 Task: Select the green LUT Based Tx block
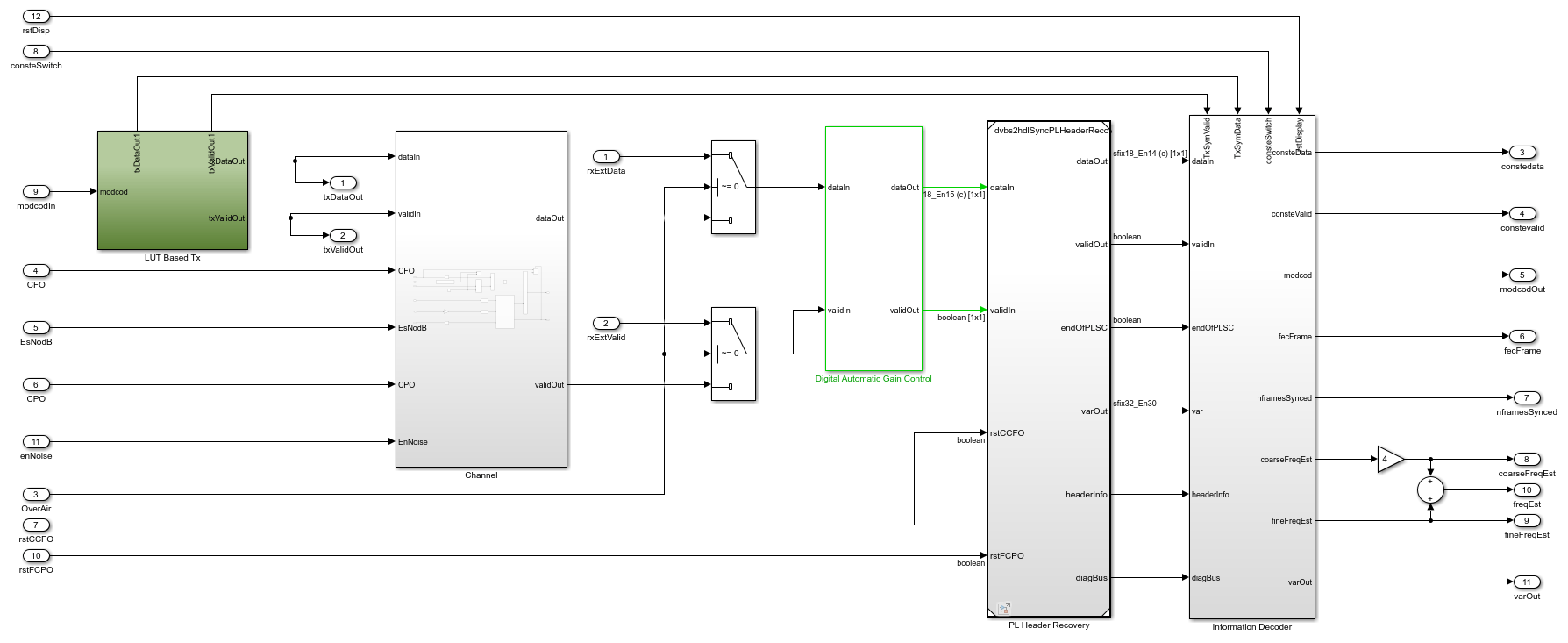click(x=172, y=190)
